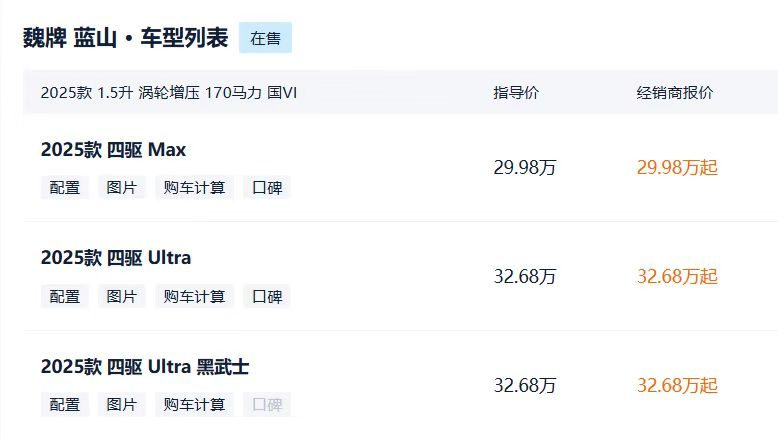Click the 2025款 四驱 Max model title
778x439 pixels.
click(114, 150)
